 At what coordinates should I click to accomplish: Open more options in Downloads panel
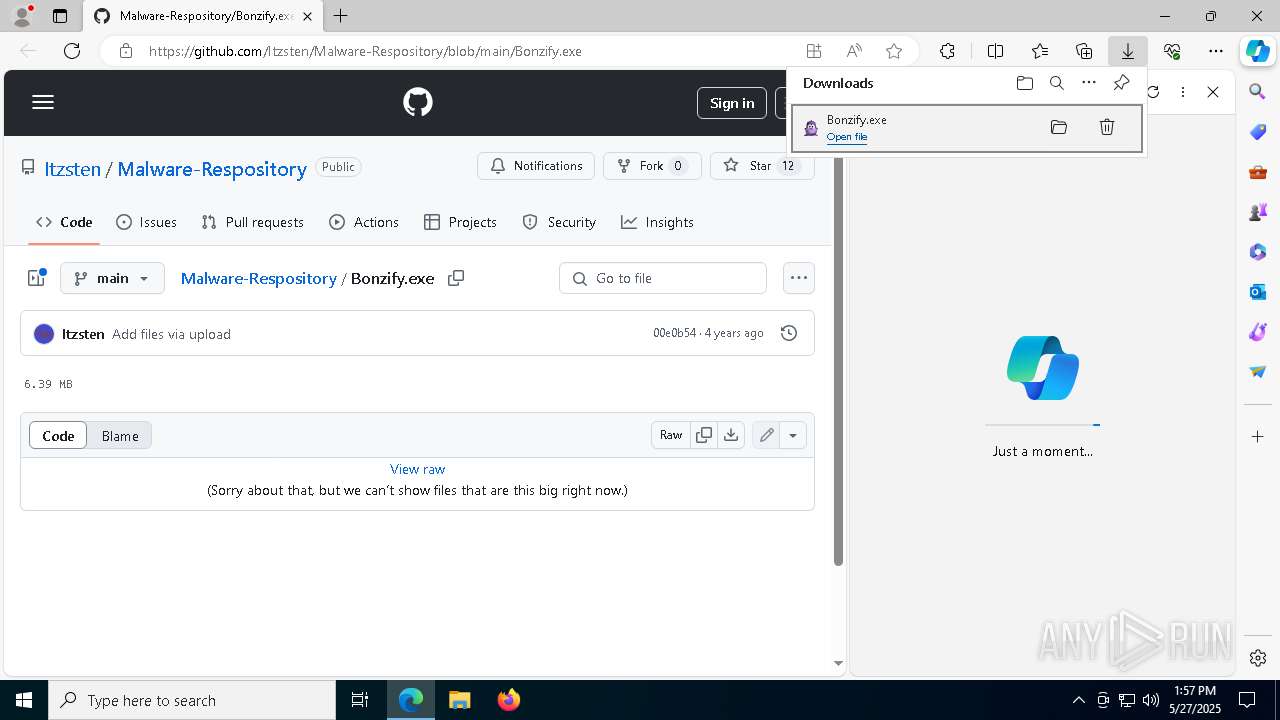pos(1089,83)
